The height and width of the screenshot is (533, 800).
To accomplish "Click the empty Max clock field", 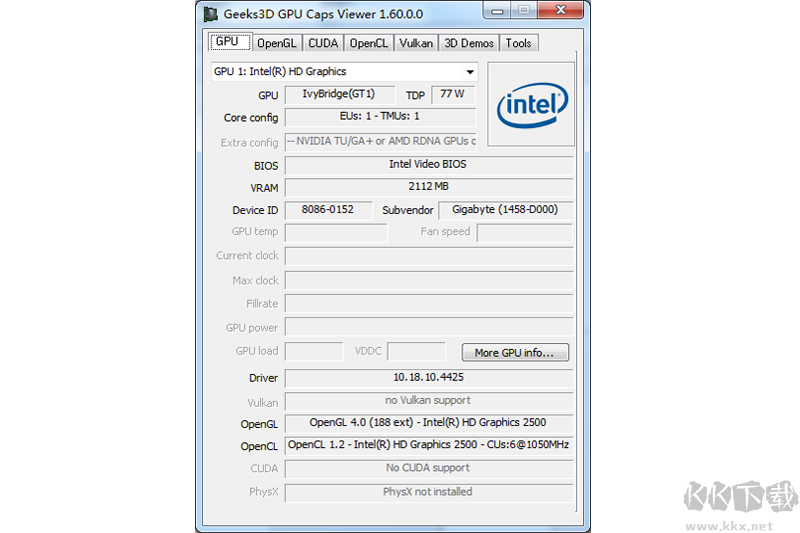I will coord(429,280).
